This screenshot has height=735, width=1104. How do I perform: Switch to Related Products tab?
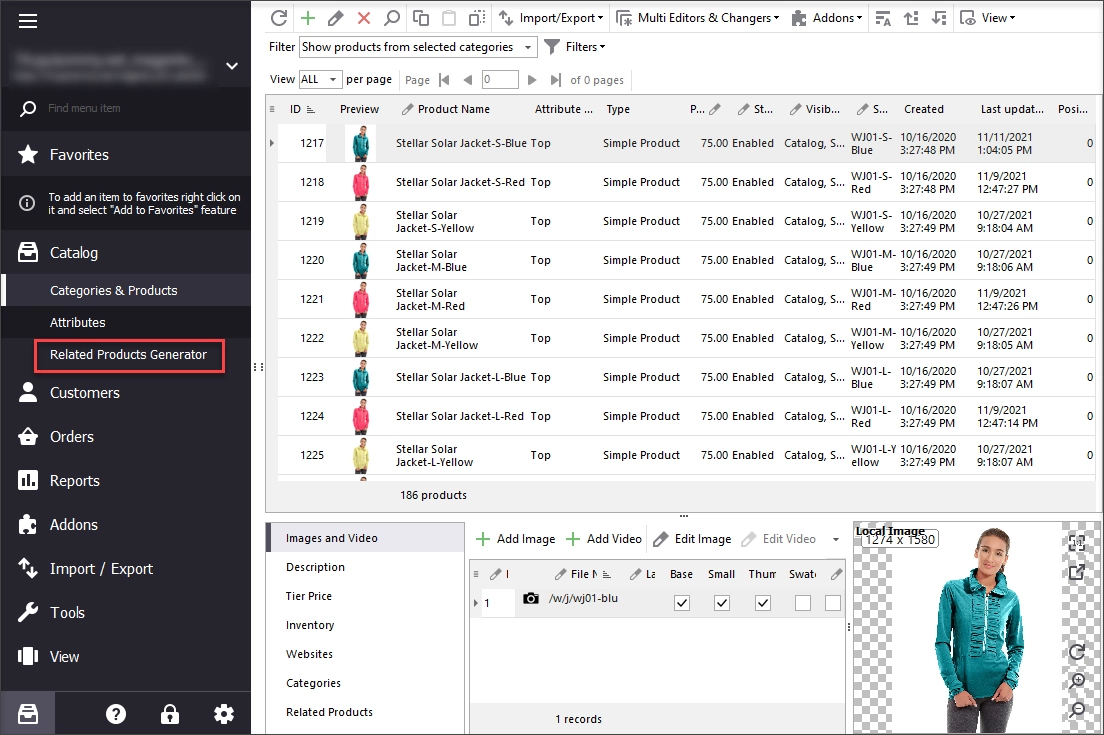[x=330, y=712]
